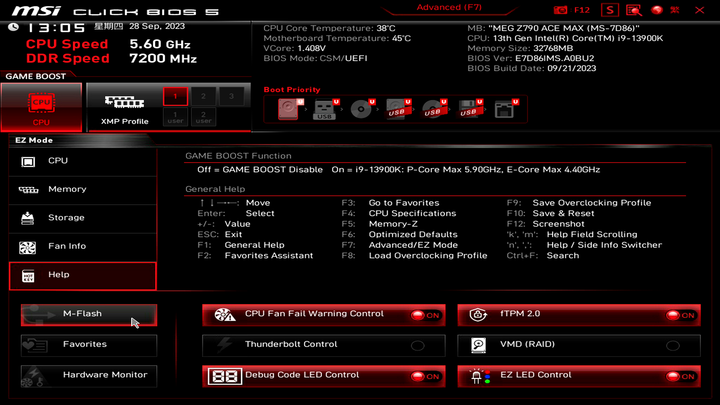Image resolution: width=720 pixels, height=405 pixels.
Task: Click the boxed S icon in the top bar
Action: [610, 10]
